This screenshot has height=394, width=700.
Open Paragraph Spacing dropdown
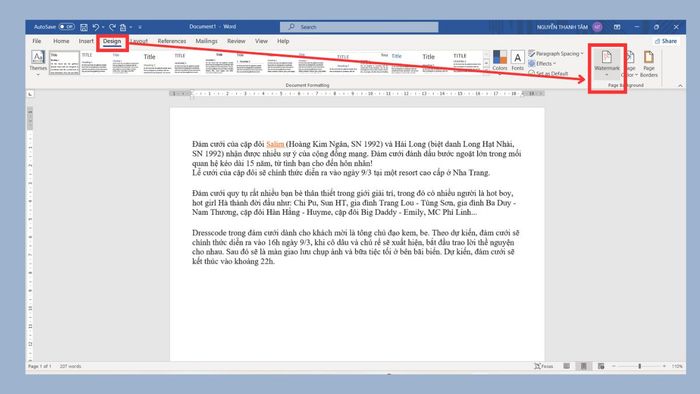(556, 54)
